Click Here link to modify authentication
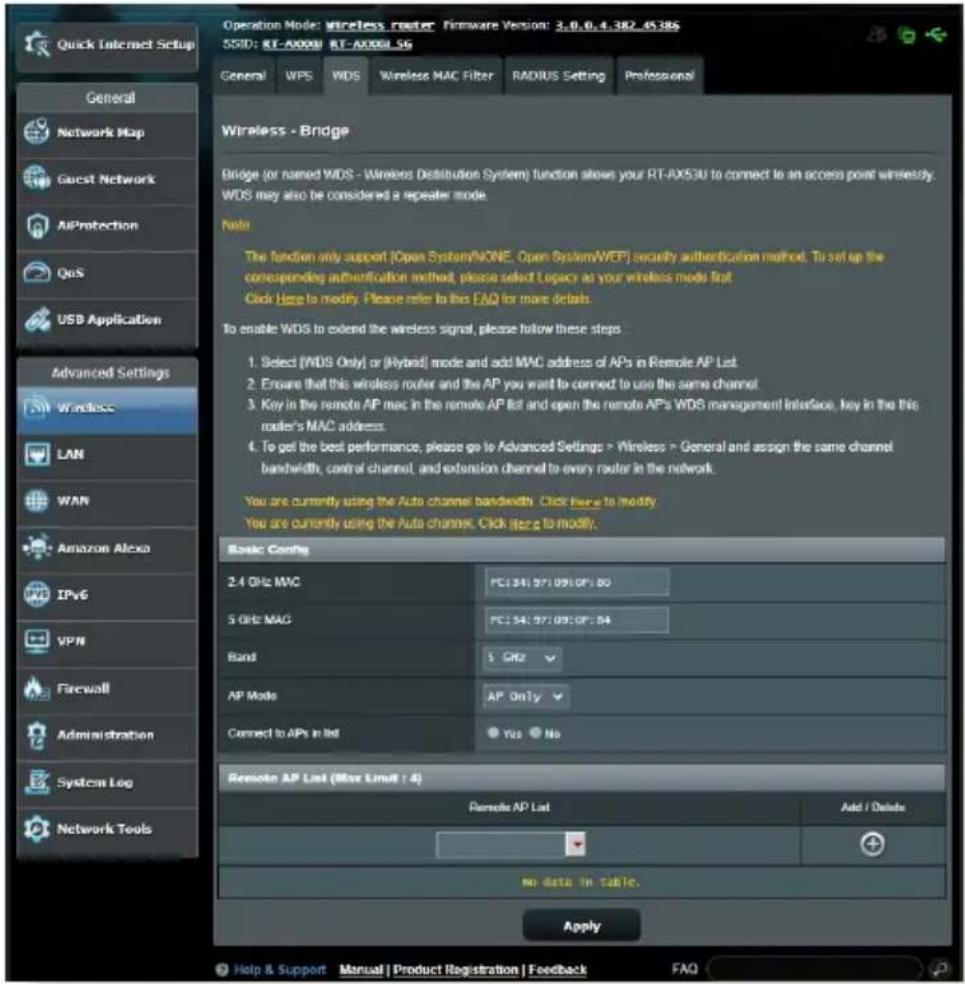965x984 pixels. point(290,299)
